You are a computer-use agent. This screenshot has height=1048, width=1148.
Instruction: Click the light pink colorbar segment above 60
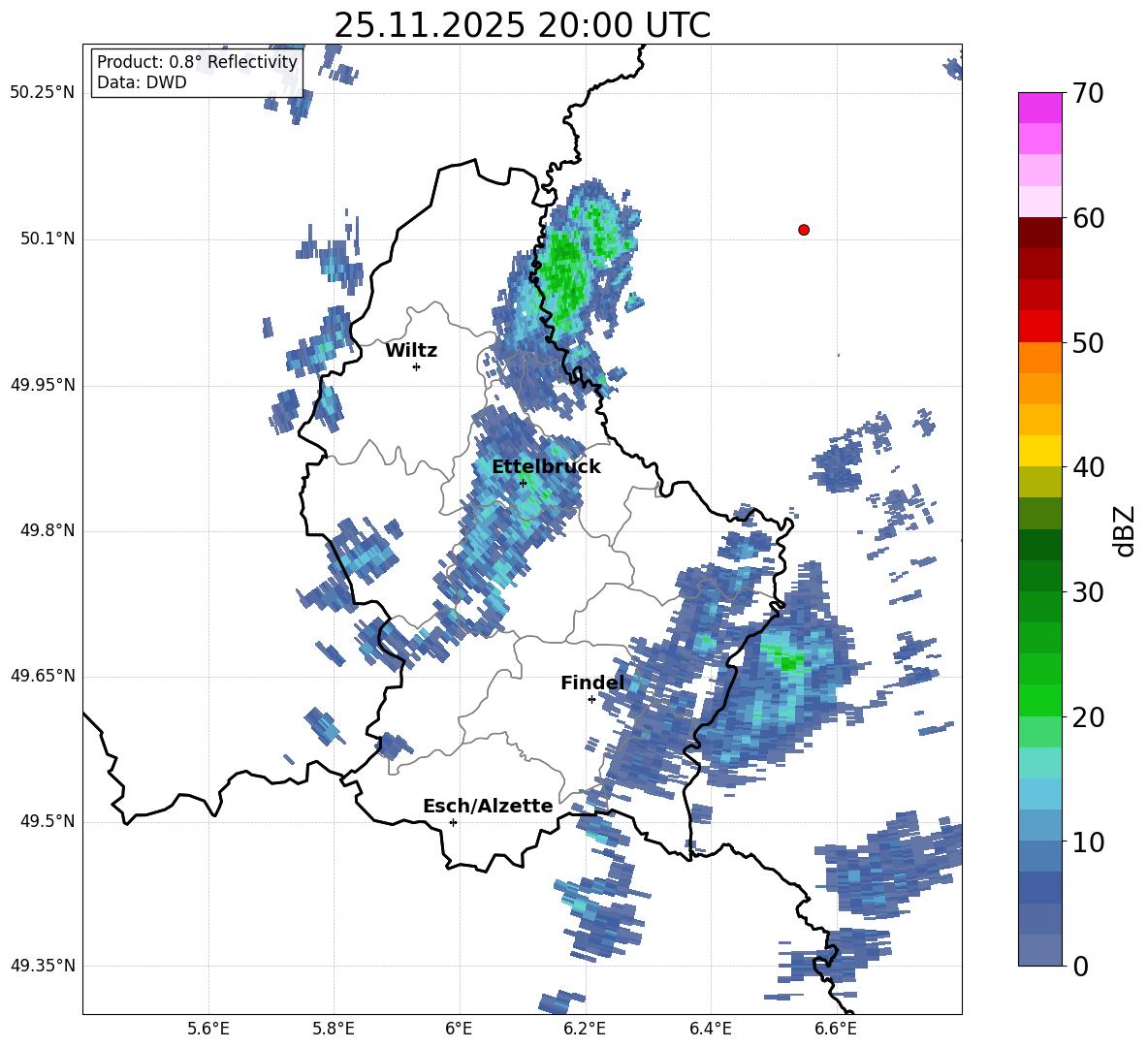click(x=1039, y=202)
